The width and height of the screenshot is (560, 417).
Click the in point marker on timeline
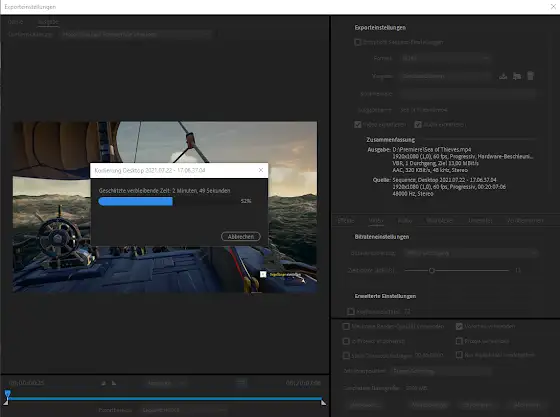6,403
